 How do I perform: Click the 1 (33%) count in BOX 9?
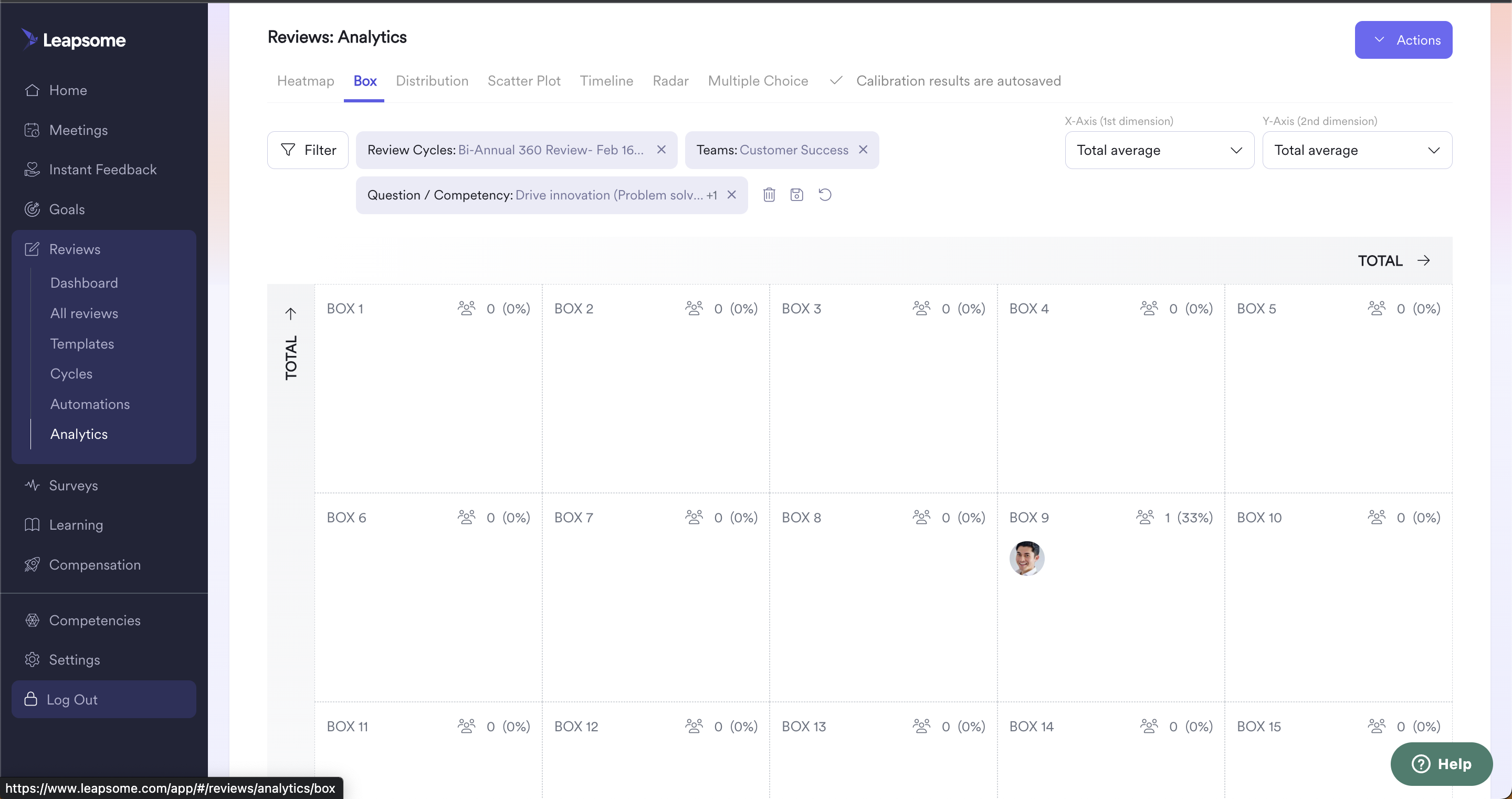click(x=1189, y=517)
